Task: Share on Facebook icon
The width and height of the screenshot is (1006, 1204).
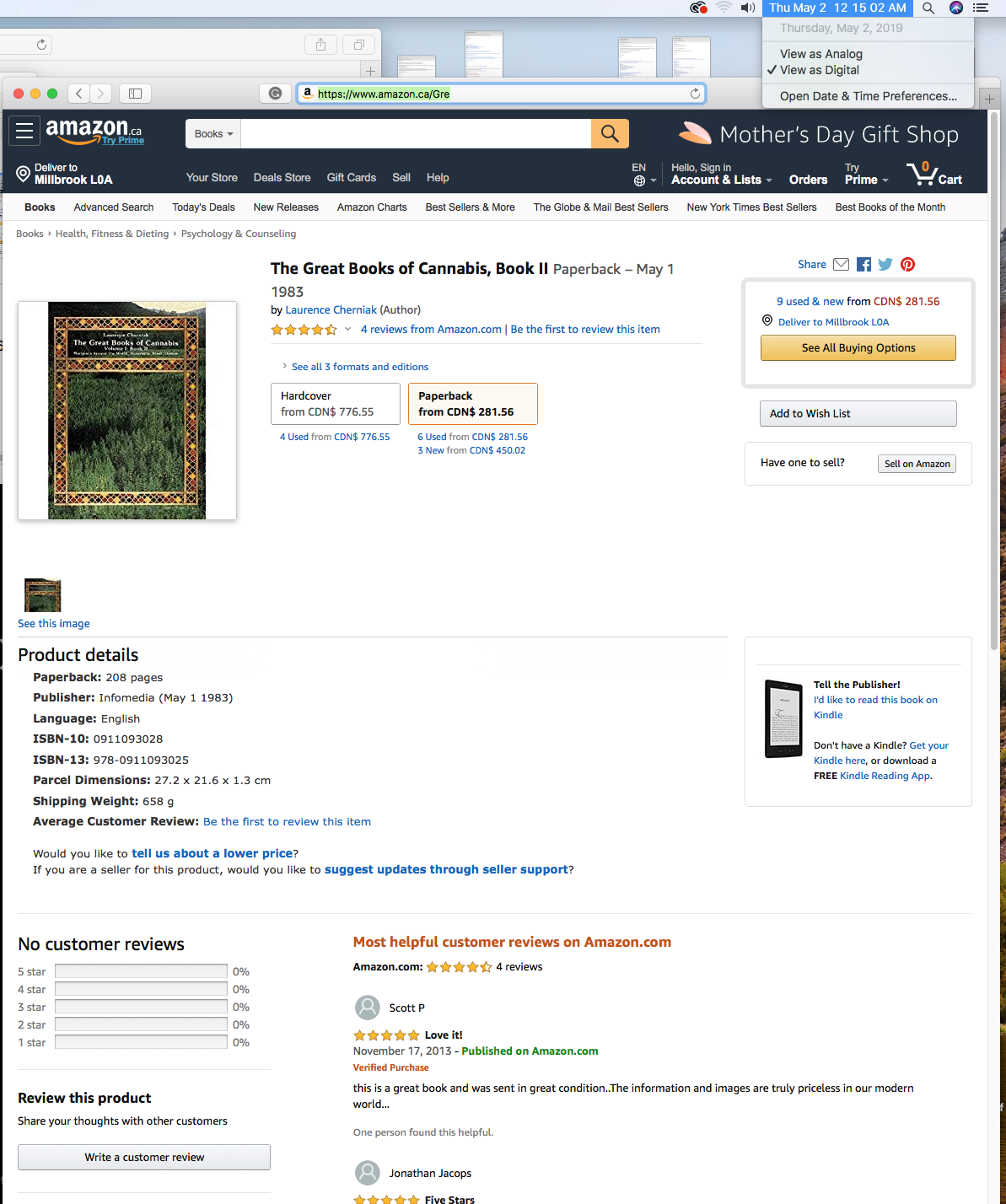Action: click(863, 264)
